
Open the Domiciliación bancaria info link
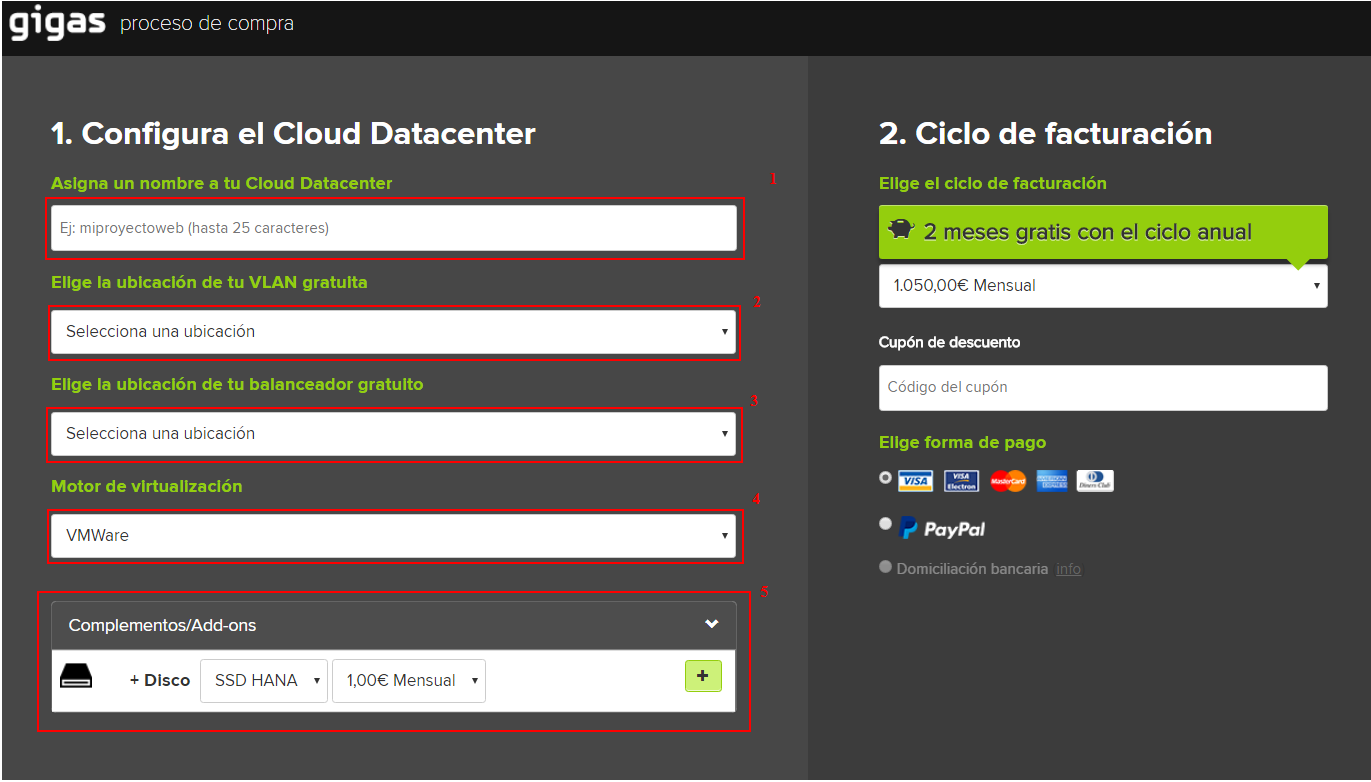click(x=1069, y=569)
